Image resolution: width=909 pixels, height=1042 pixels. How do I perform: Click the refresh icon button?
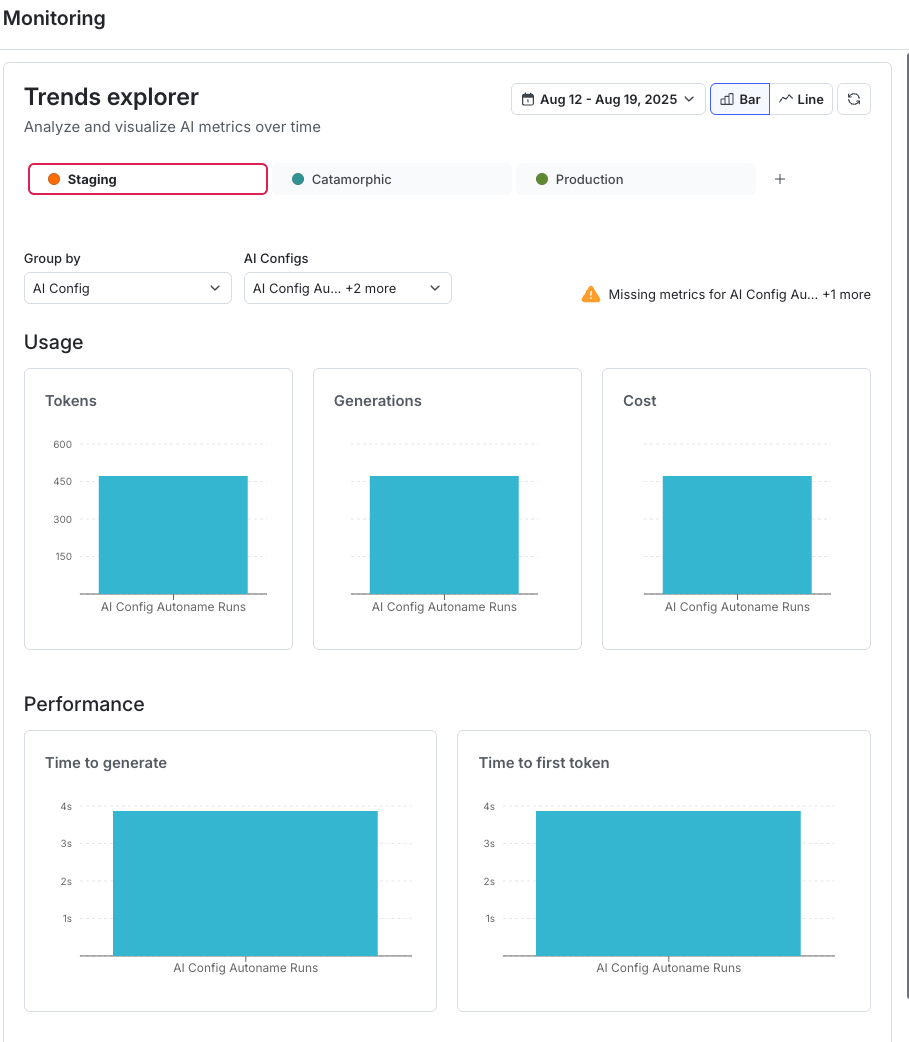(x=853, y=99)
